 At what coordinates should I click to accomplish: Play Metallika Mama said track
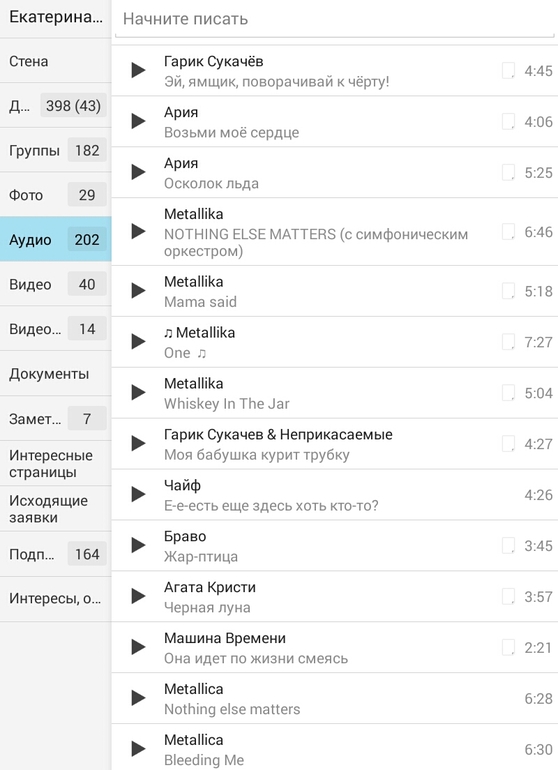(139, 291)
